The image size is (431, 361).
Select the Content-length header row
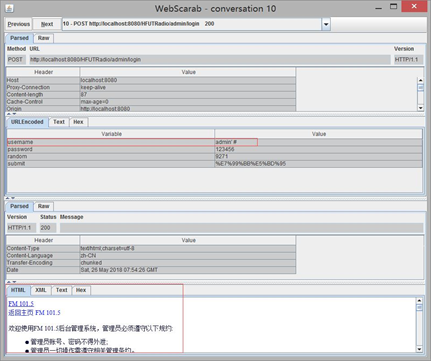coord(151,95)
